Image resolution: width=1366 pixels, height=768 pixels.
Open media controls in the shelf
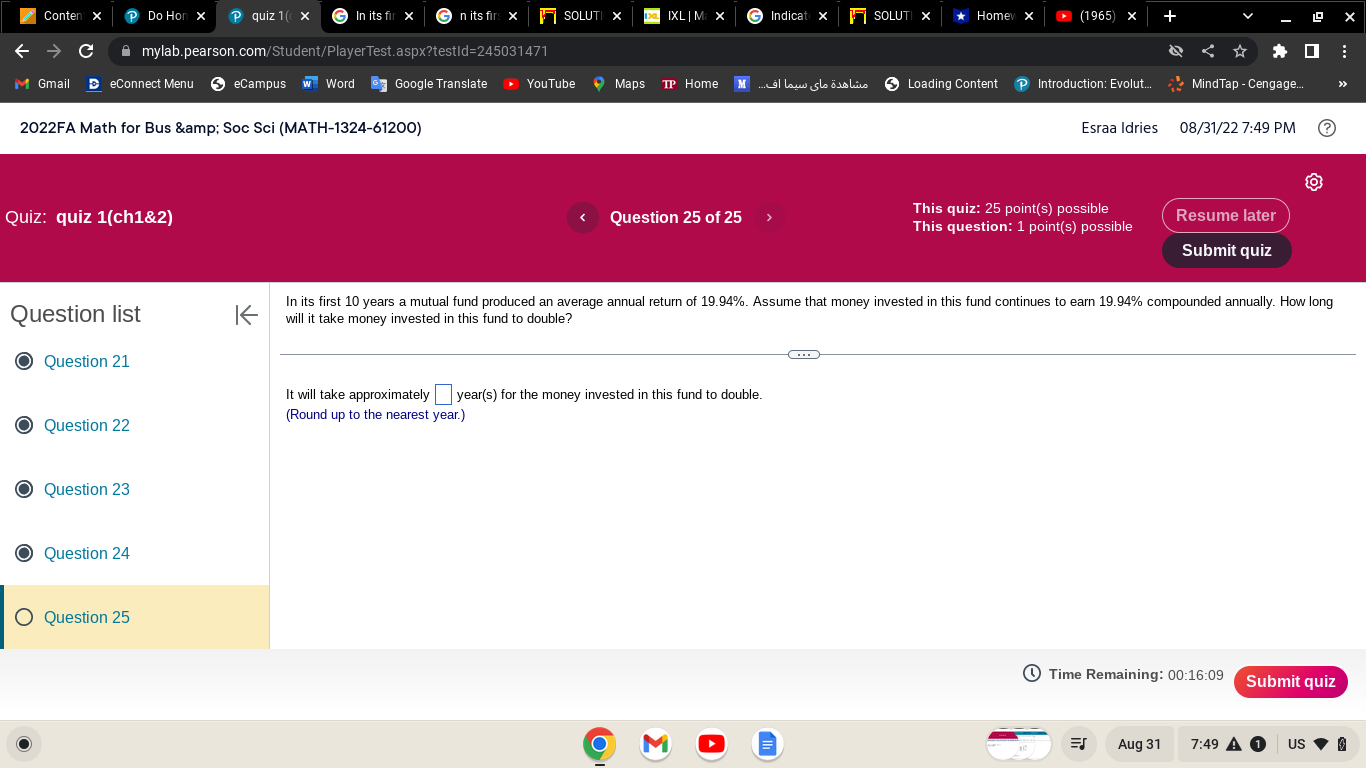(x=1078, y=744)
